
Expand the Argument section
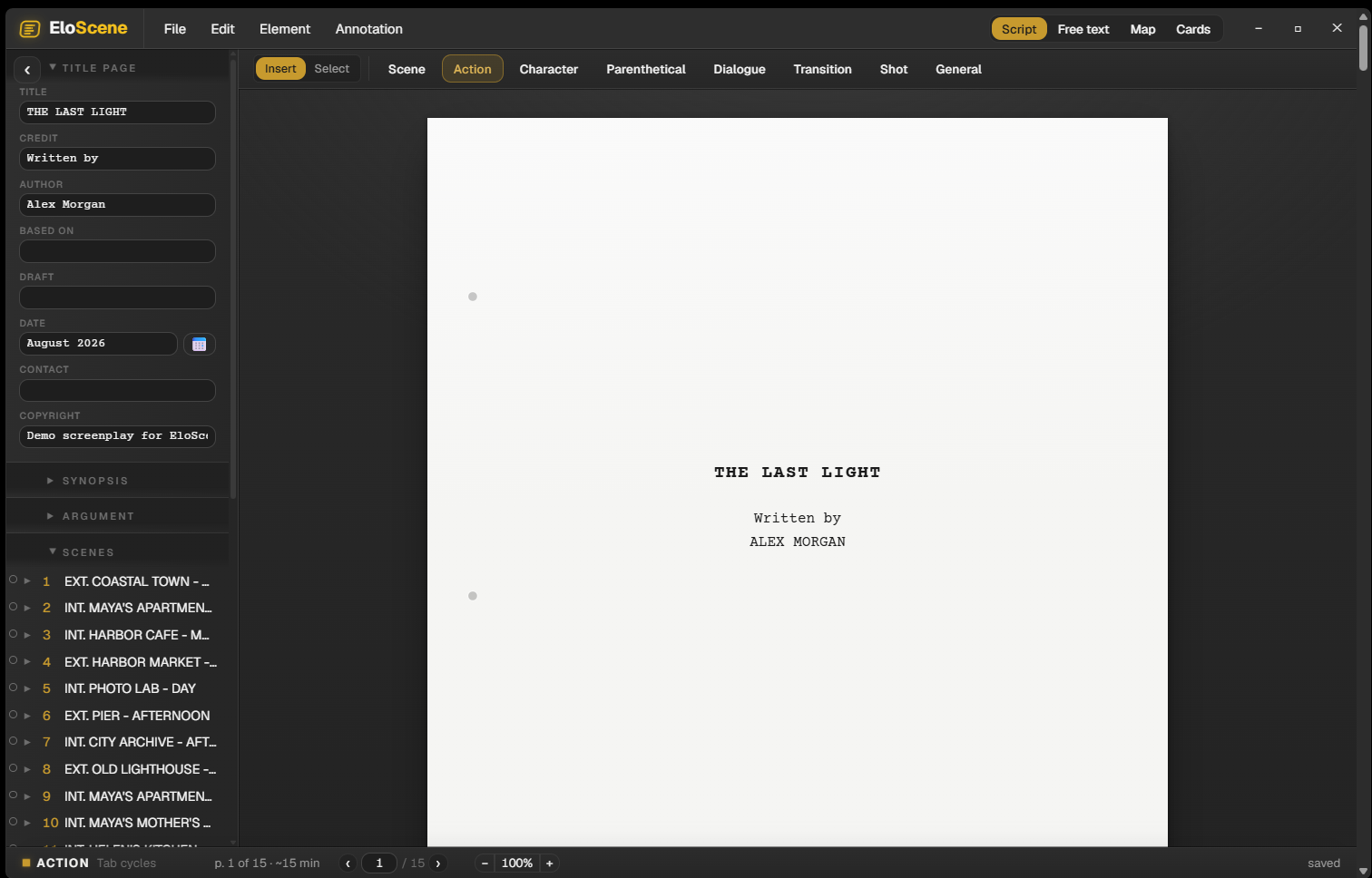click(51, 516)
